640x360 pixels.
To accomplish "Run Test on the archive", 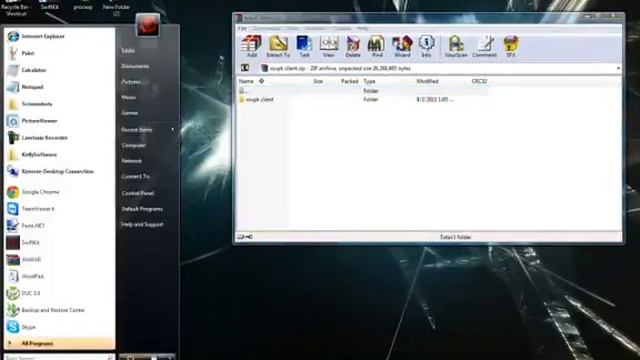I will tap(304, 46).
